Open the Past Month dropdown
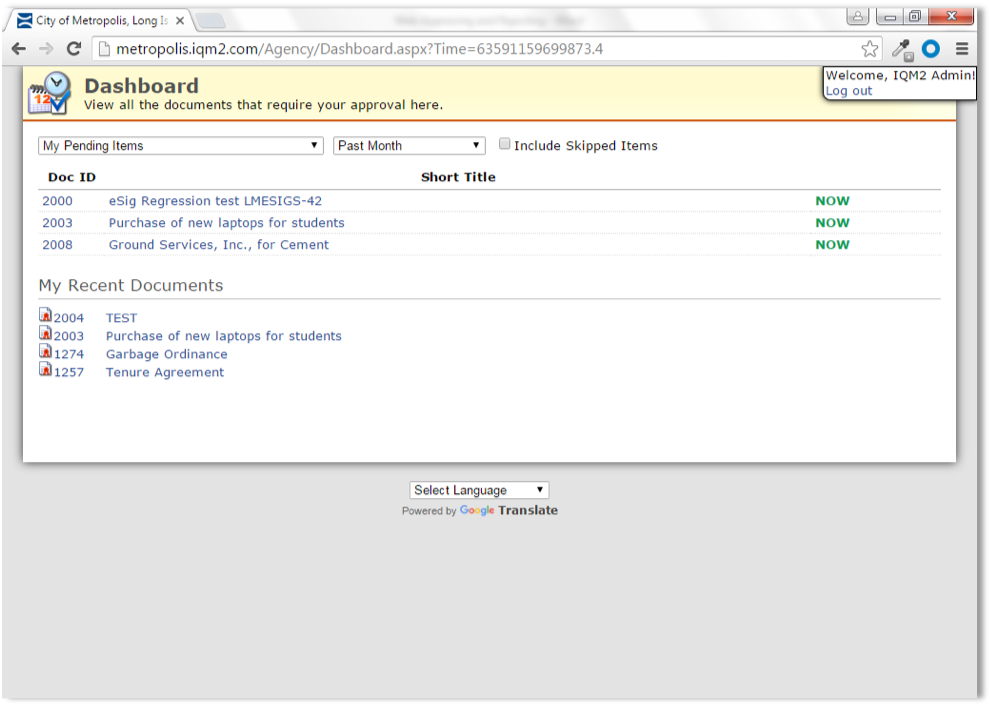Image resolution: width=991 pixels, height=706 pixels. click(x=409, y=146)
